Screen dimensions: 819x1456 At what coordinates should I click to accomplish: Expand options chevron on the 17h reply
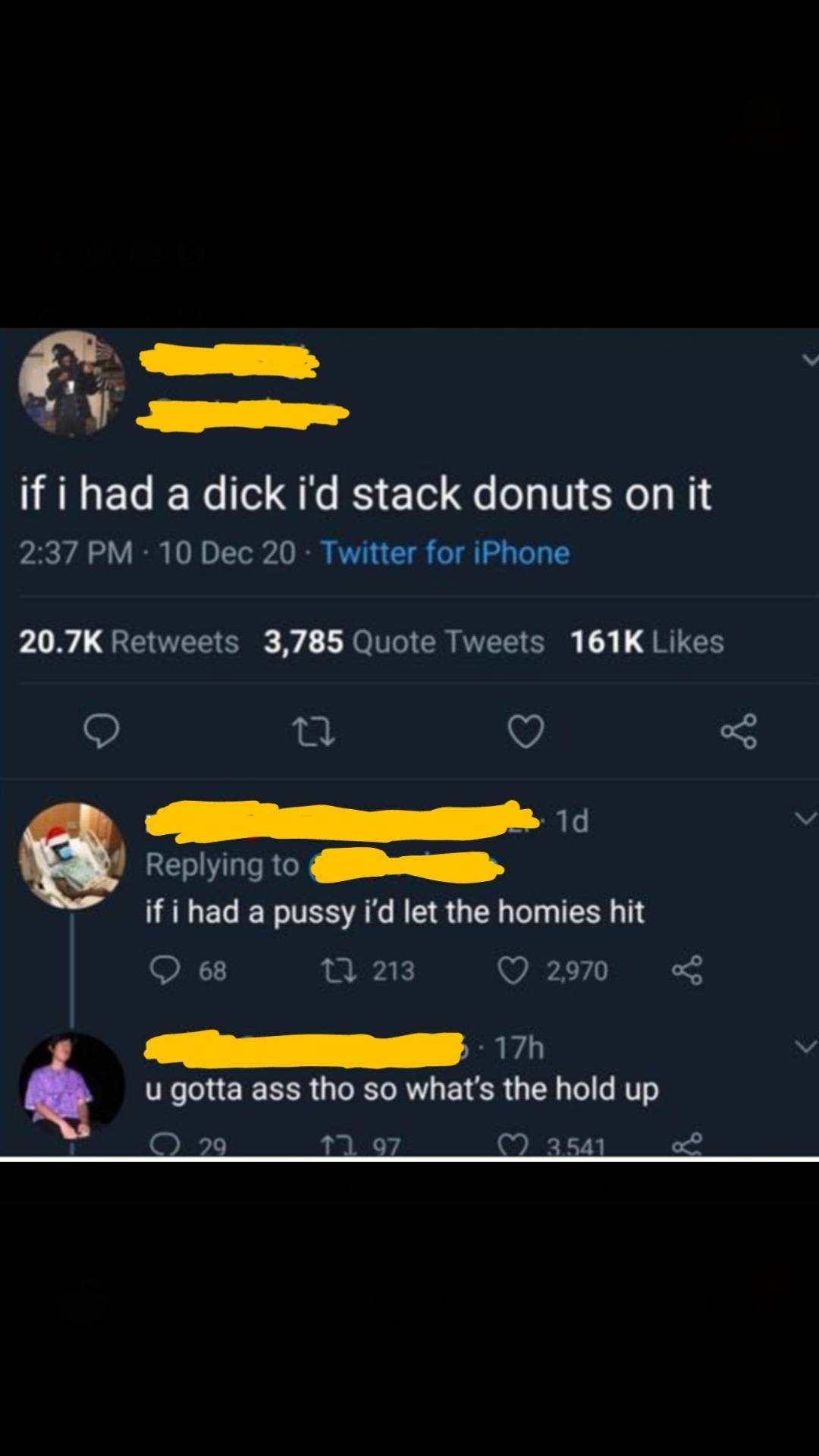point(805,1046)
